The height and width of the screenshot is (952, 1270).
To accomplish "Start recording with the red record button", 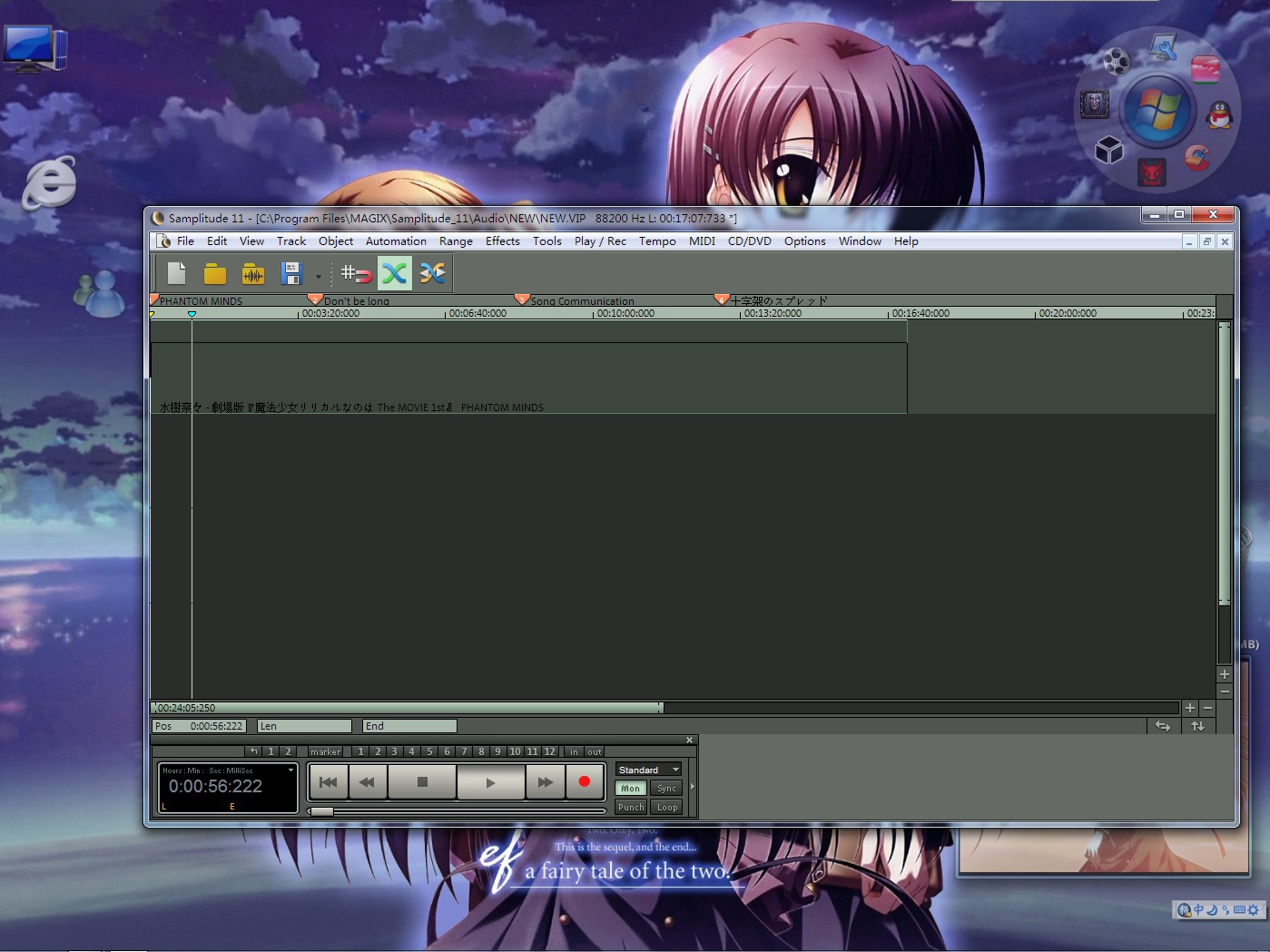I will click(585, 782).
